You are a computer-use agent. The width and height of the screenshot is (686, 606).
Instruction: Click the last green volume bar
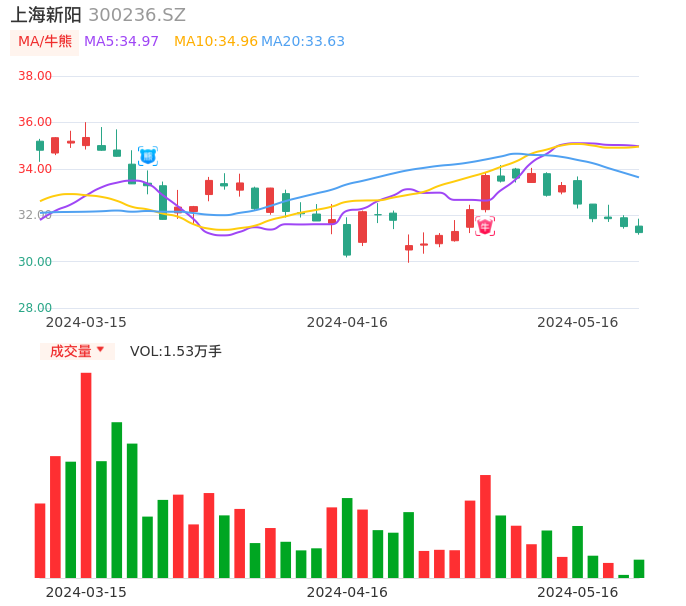[x=639, y=568]
